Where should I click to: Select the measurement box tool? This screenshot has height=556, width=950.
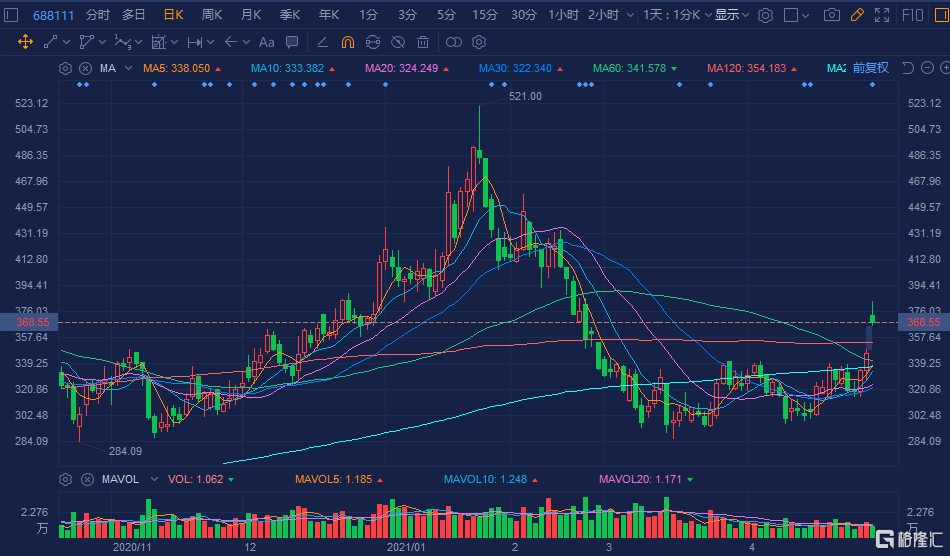pyautogui.click(x=158, y=42)
